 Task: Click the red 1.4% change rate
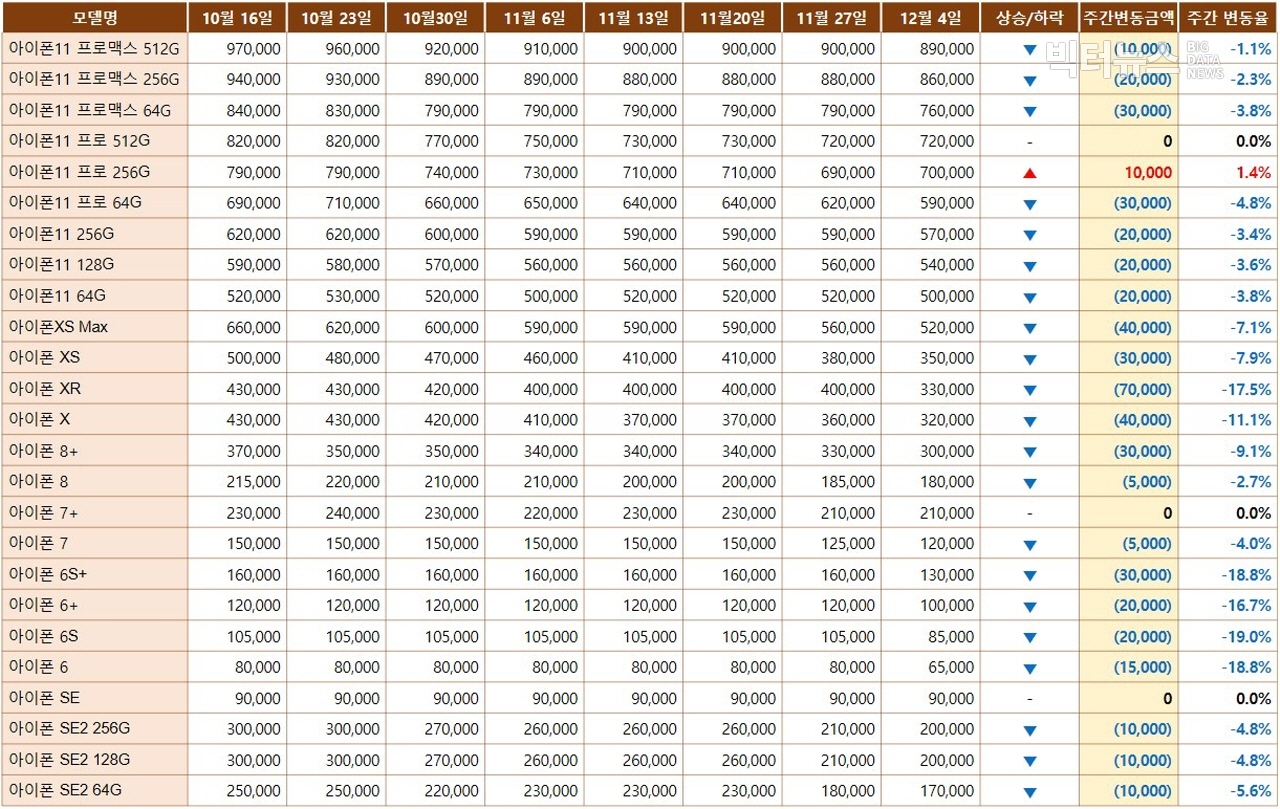1254,173
